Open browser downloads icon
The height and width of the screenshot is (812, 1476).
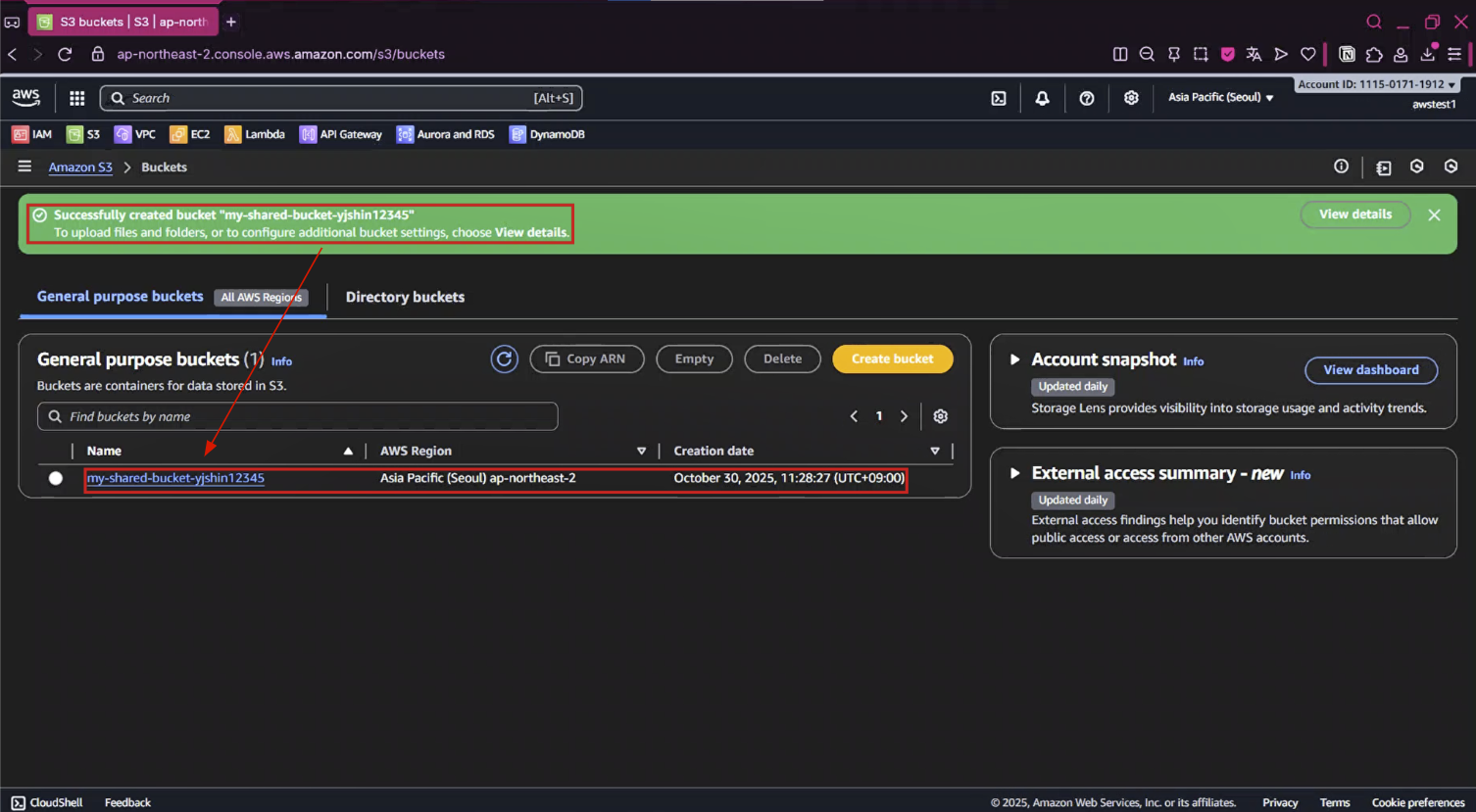tap(1428, 54)
